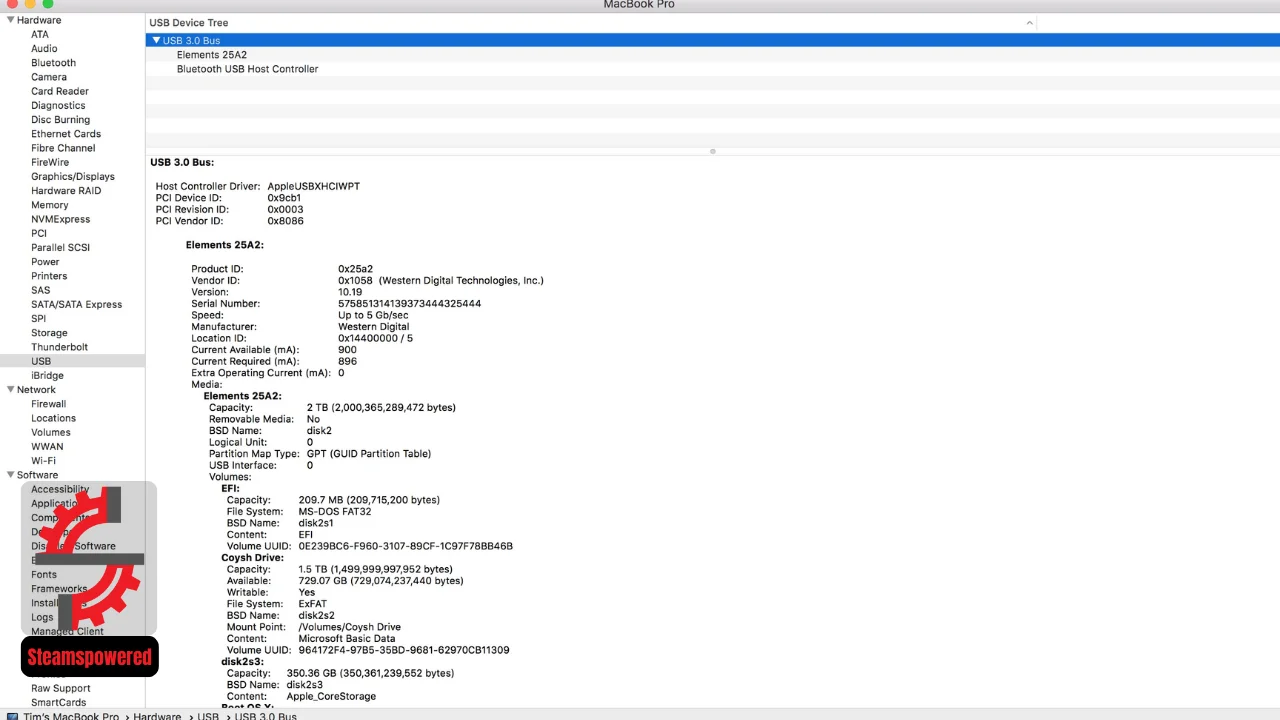
Task: Select NVMExpress in sidebar
Action: point(60,219)
